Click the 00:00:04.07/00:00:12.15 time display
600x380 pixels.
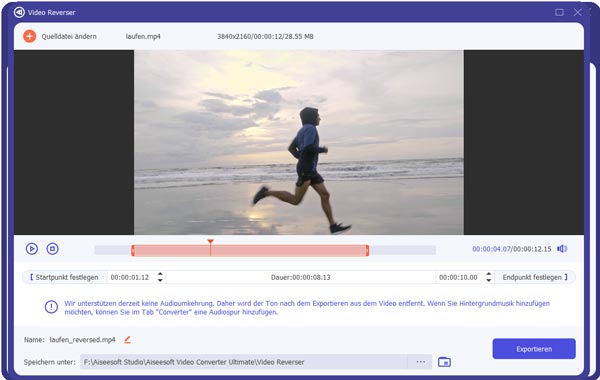512,249
